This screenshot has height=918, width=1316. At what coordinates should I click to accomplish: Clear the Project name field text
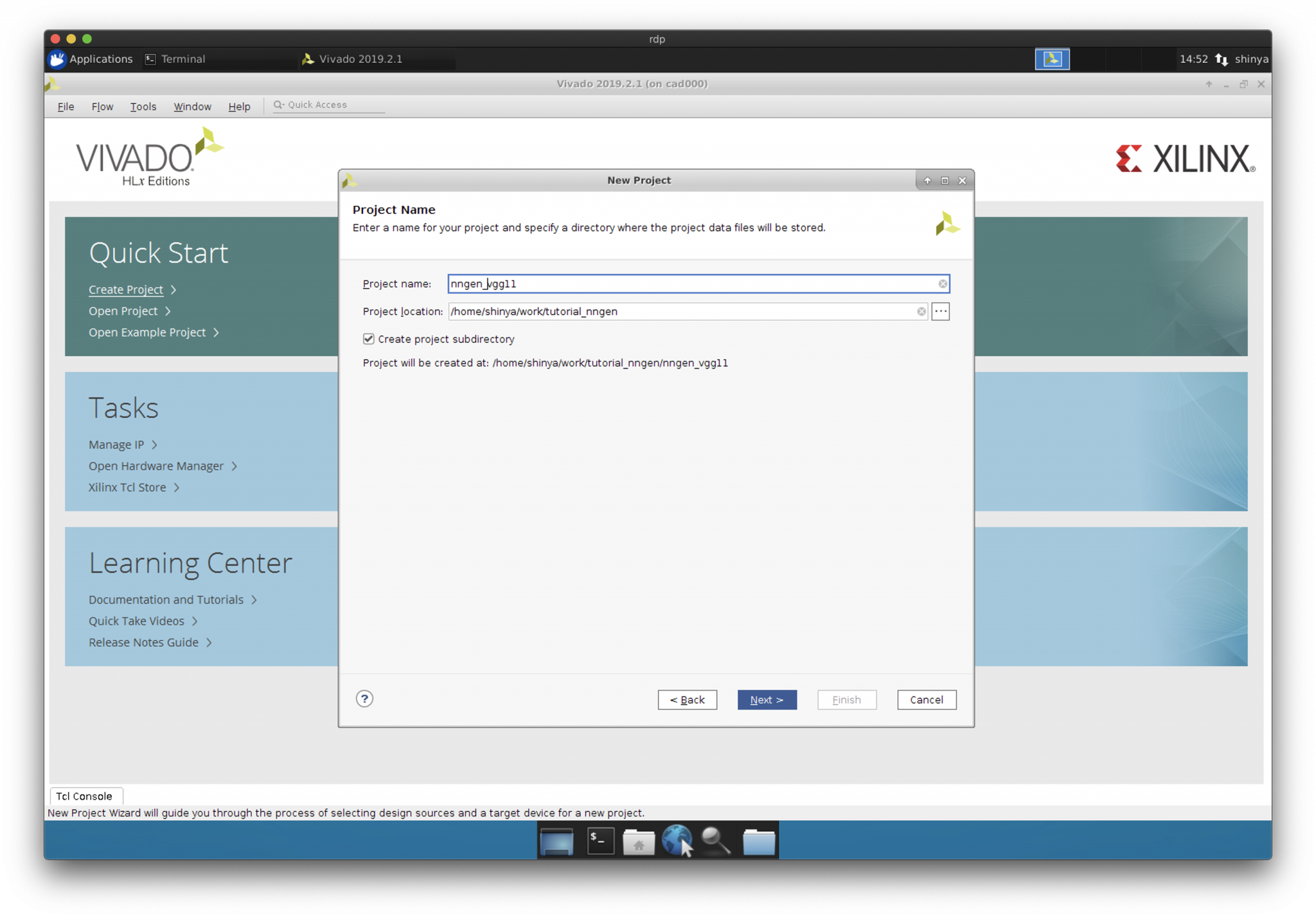[942, 283]
